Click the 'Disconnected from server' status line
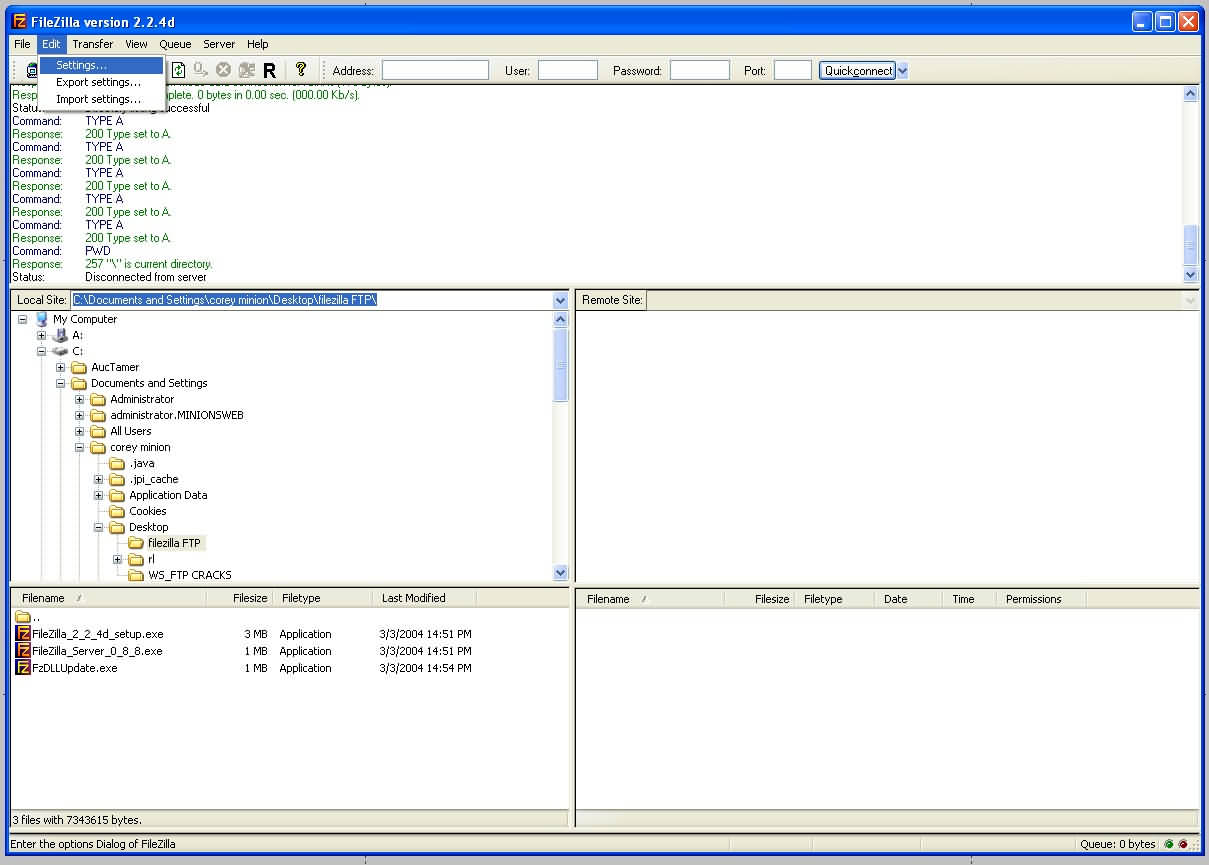This screenshot has width=1209, height=865. pyautogui.click(x=146, y=277)
